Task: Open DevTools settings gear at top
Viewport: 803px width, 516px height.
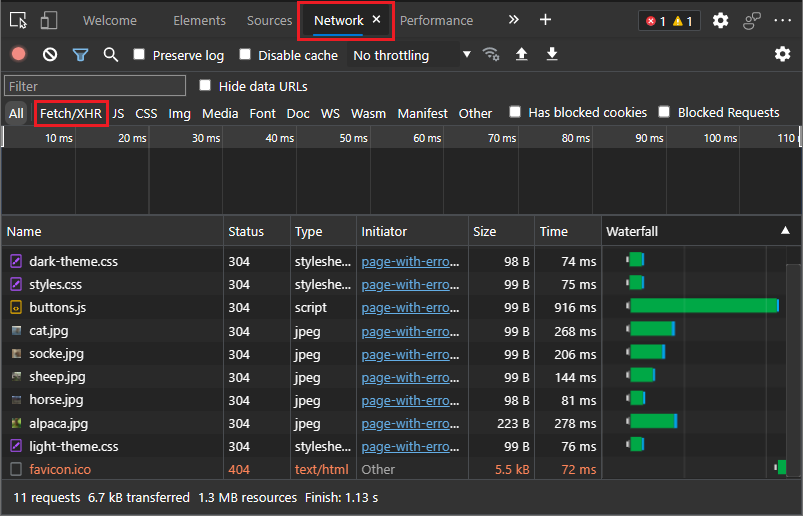Action: (721, 20)
